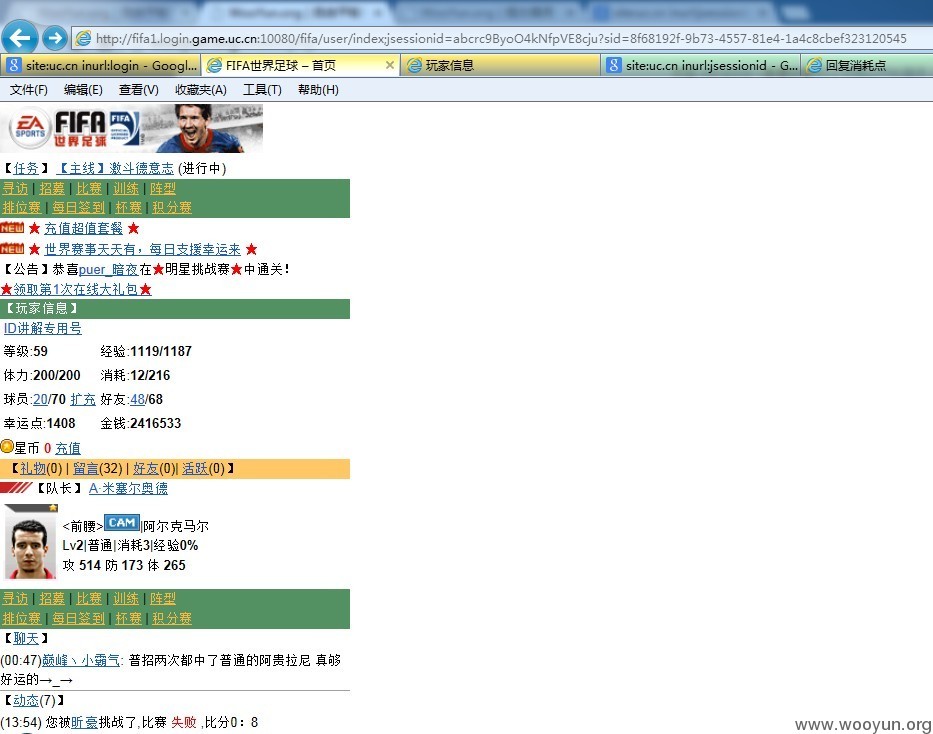933x734 pixels.
Task: Click the Google favicon on first tab
Action: (x=13, y=65)
